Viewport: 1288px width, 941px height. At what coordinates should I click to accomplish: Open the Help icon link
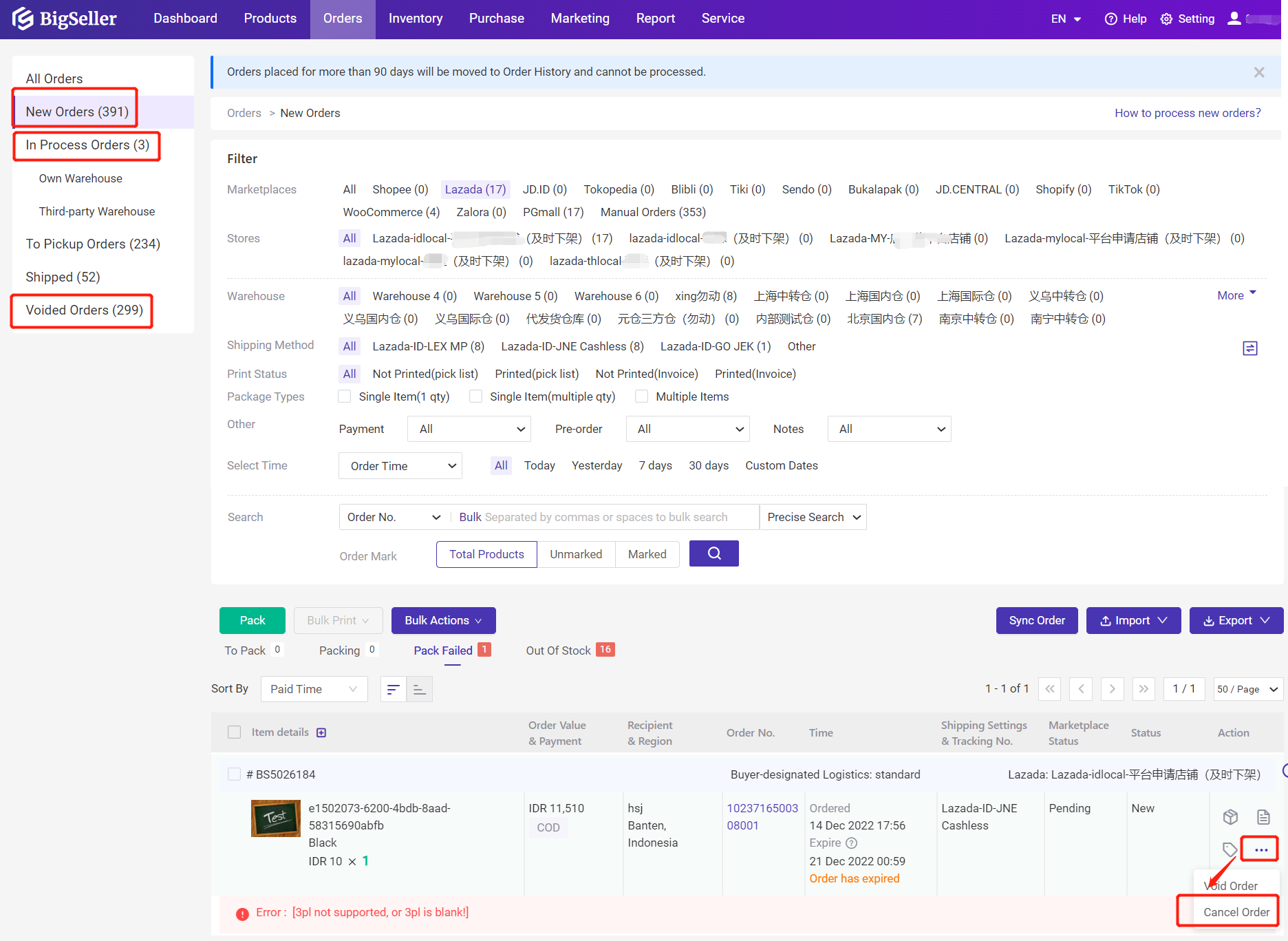pyautogui.click(x=1126, y=19)
